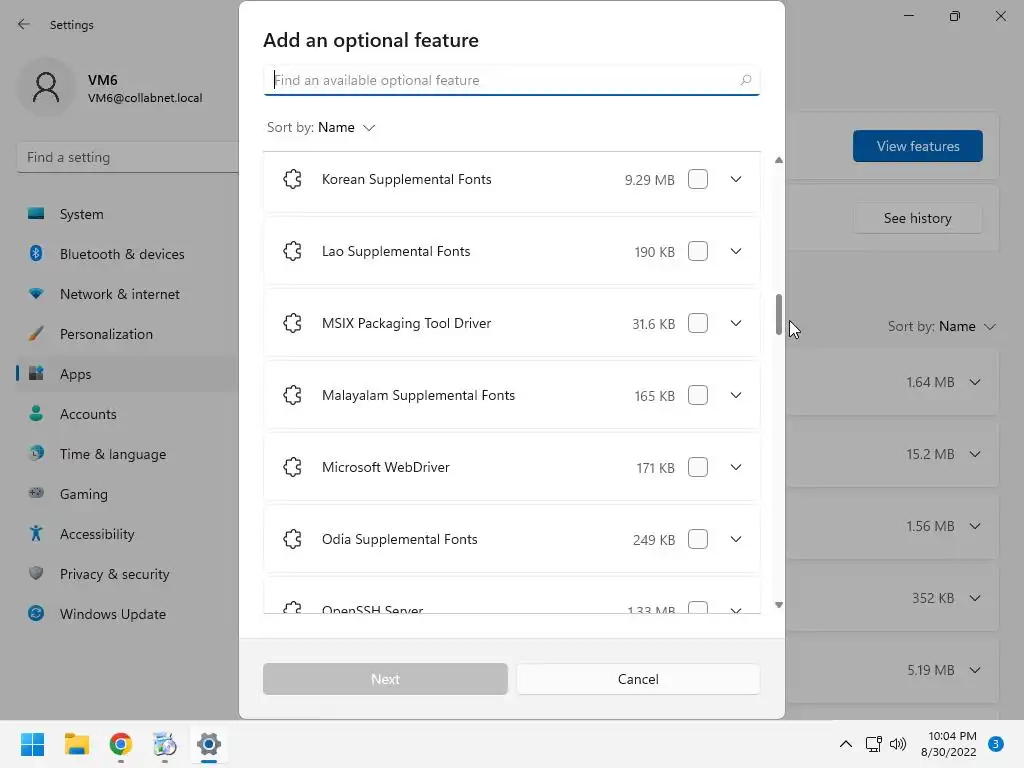The width and height of the screenshot is (1024, 768).
Task: Click the Windows Start button
Action: click(33, 744)
